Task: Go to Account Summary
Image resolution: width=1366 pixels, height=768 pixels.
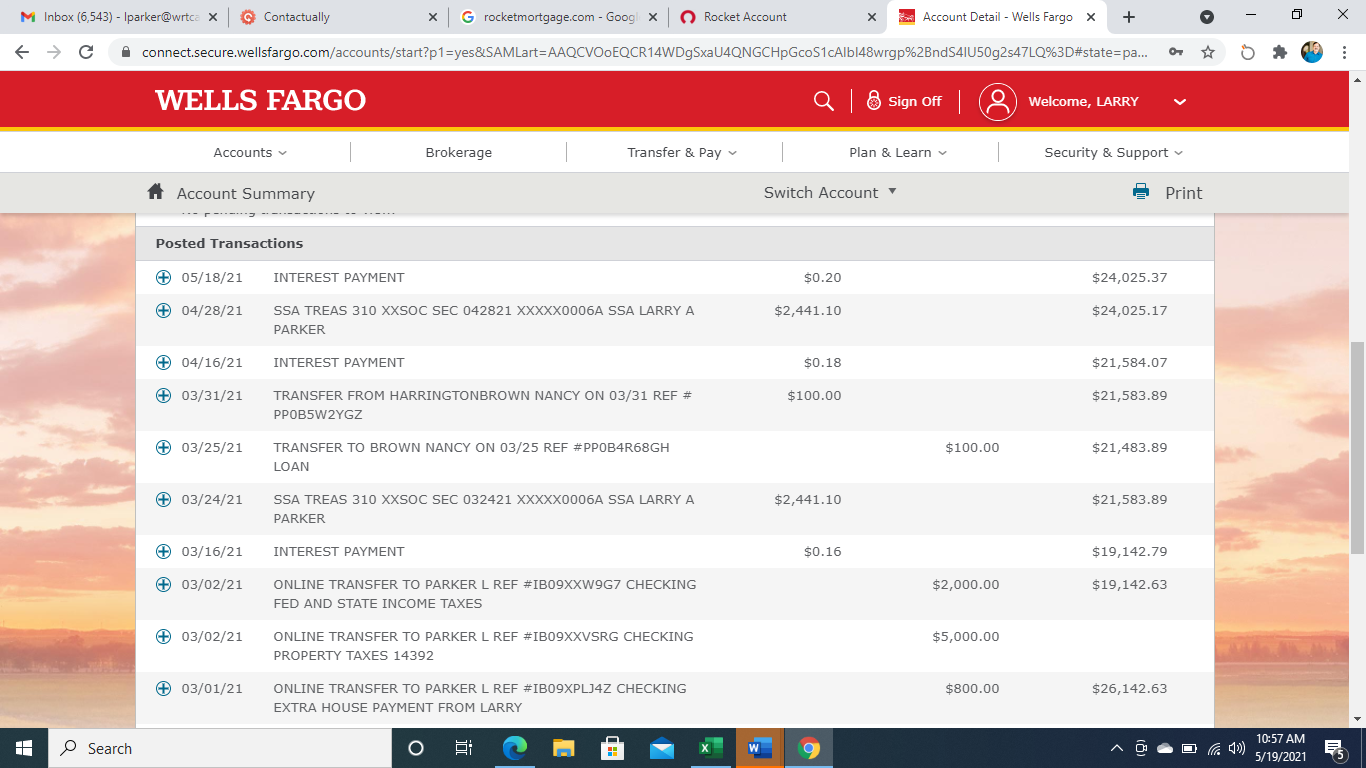Action: click(x=246, y=193)
